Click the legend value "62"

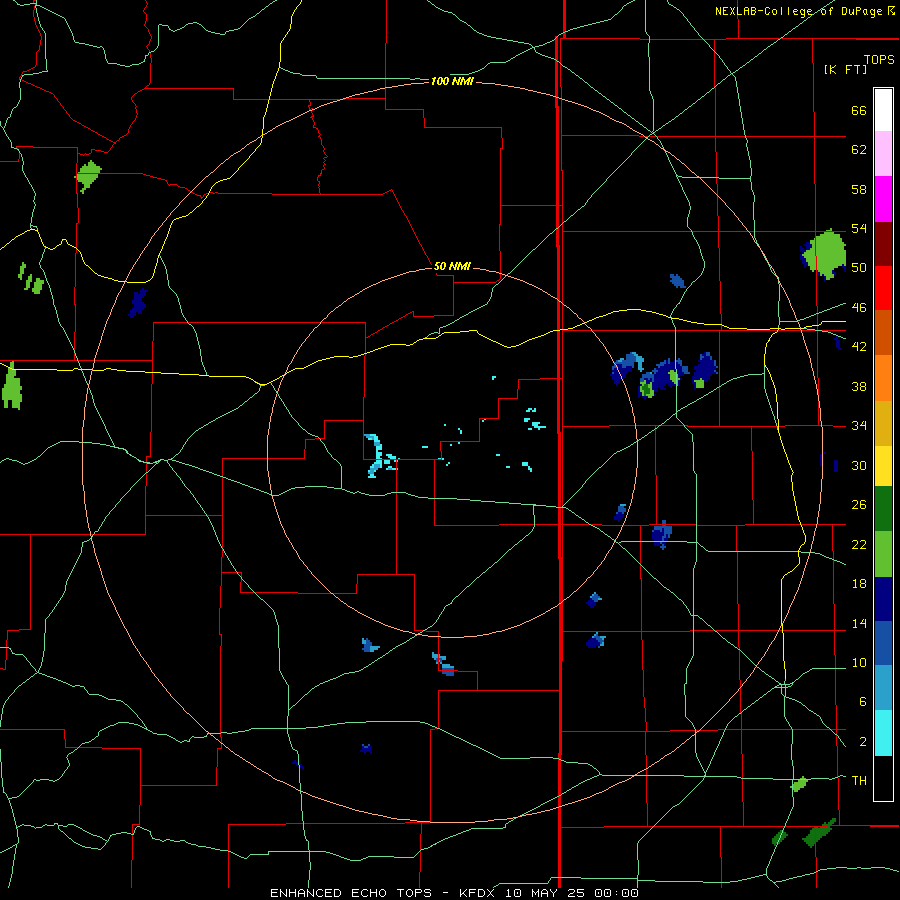click(859, 149)
